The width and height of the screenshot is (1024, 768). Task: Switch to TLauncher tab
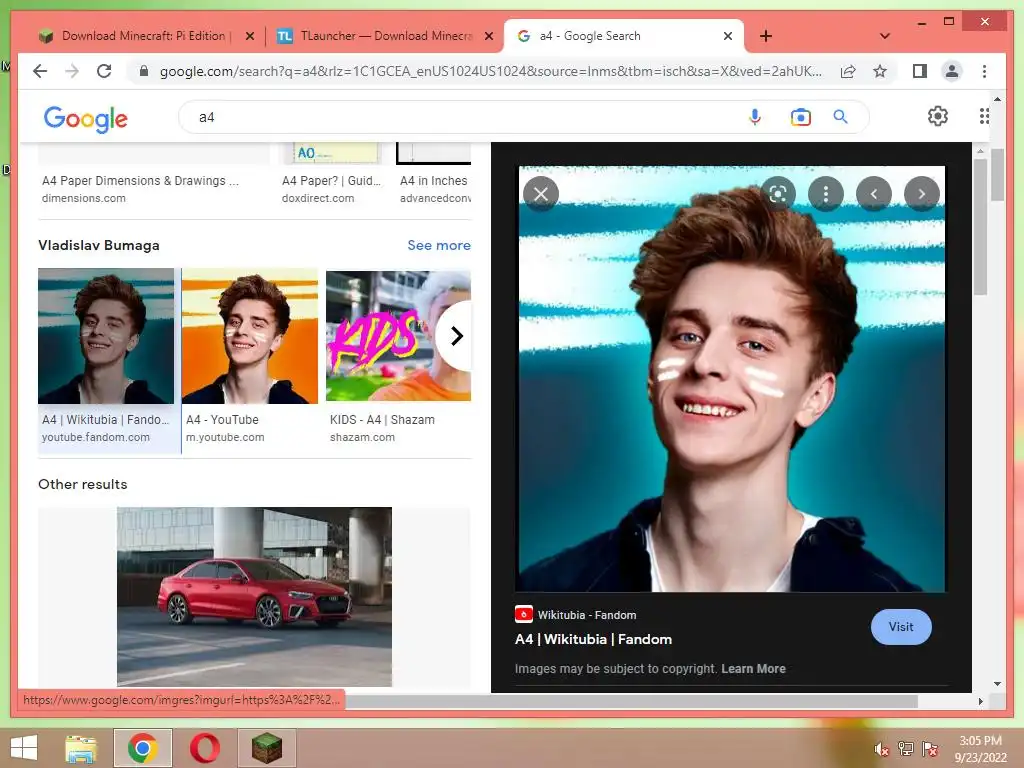pyautogui.click(x=385, y=36)
